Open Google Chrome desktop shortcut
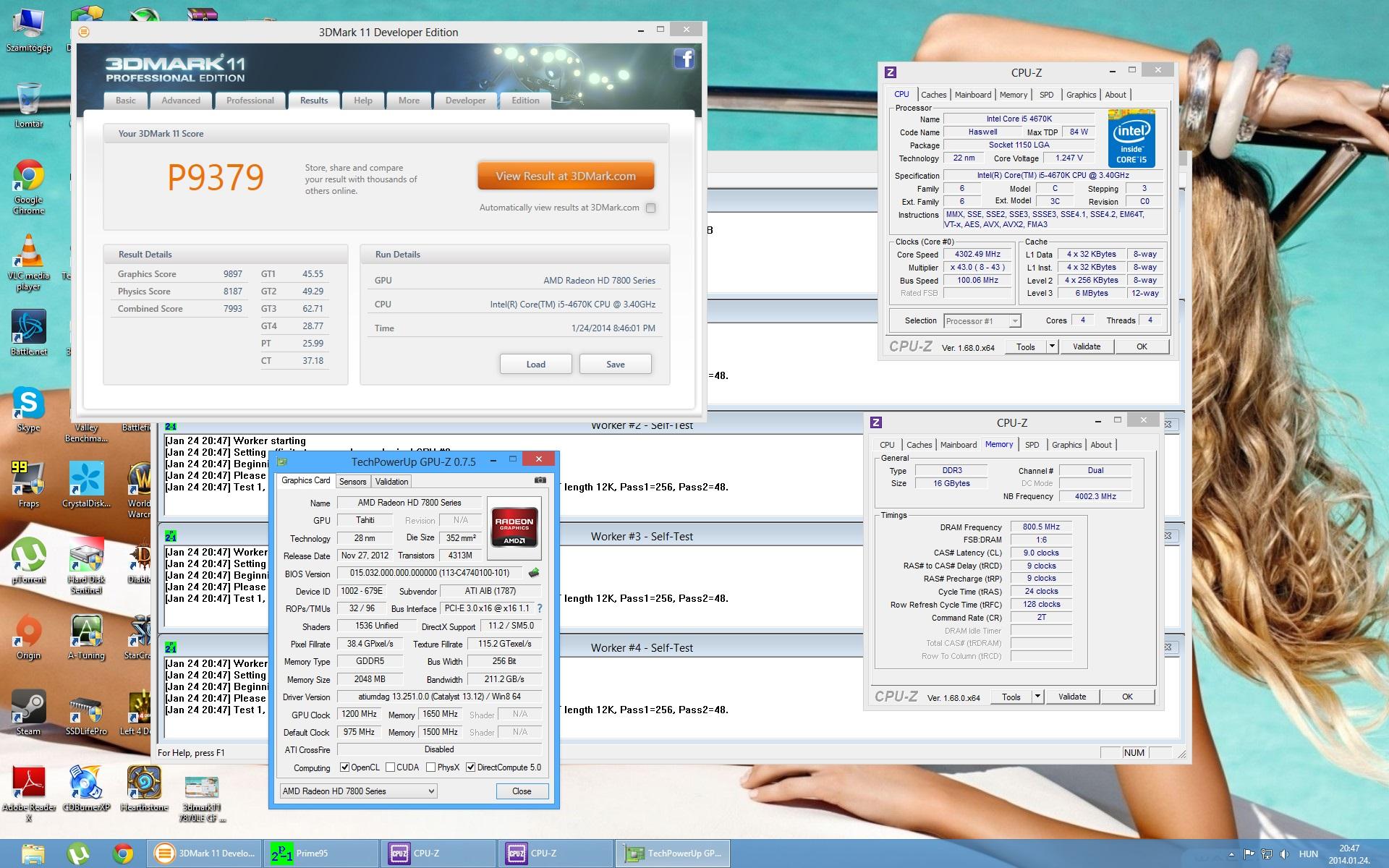 29,176
